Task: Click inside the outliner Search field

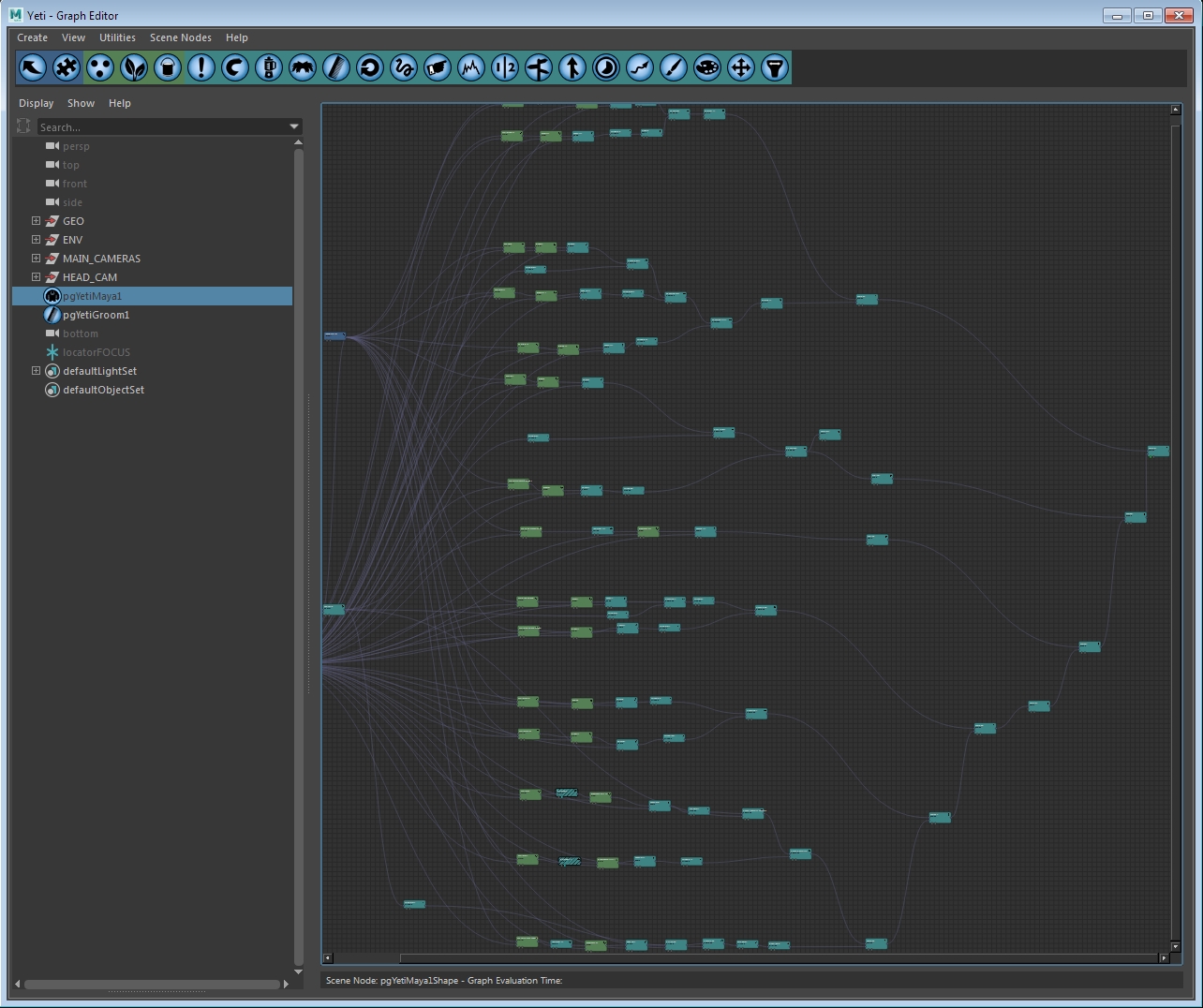Action: pos(159,126)
